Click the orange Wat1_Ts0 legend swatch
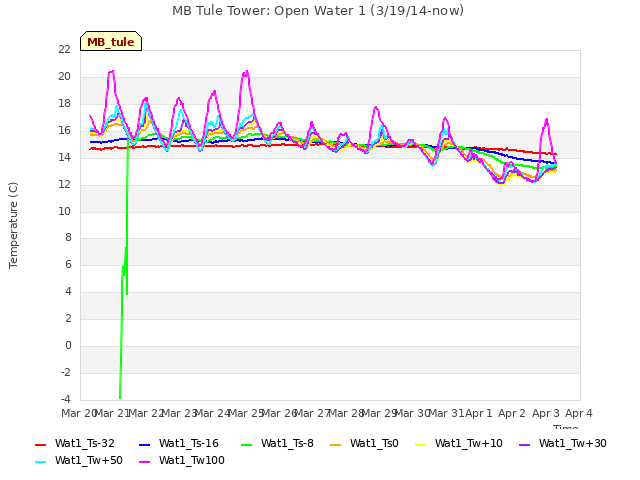The image size is (640, 480). coord(336,444)
